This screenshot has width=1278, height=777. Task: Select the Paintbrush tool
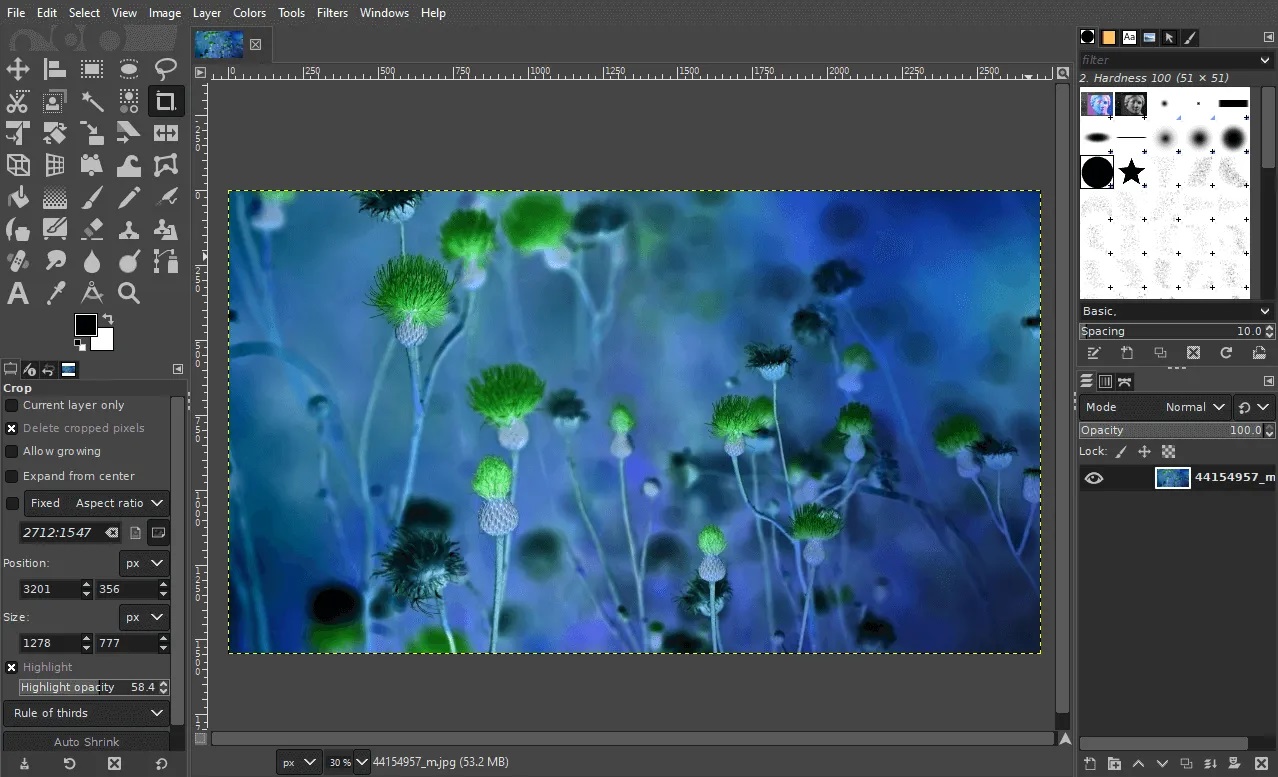coord(92,196)
